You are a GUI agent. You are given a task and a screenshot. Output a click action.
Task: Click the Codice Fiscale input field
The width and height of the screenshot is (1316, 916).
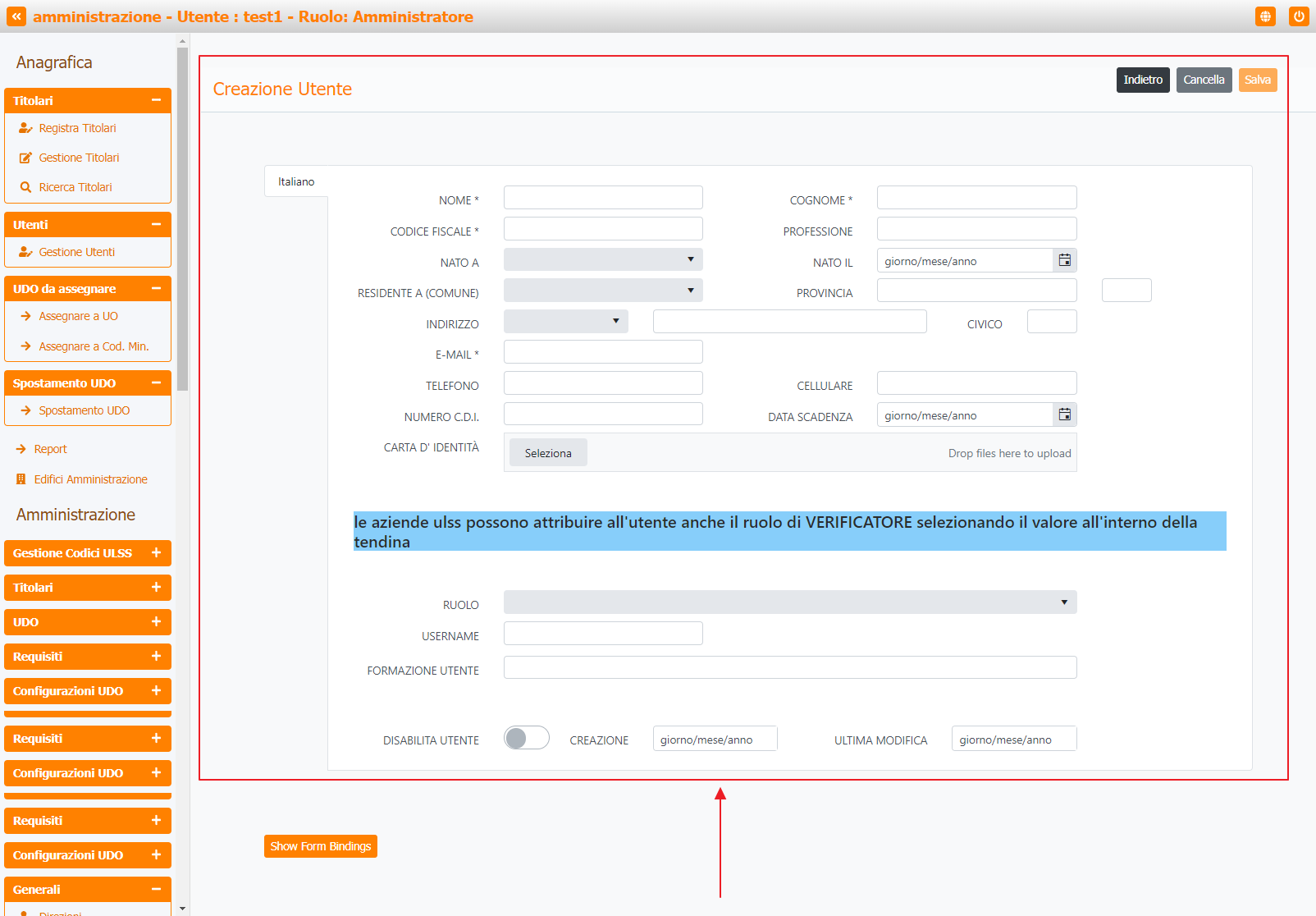603,229
